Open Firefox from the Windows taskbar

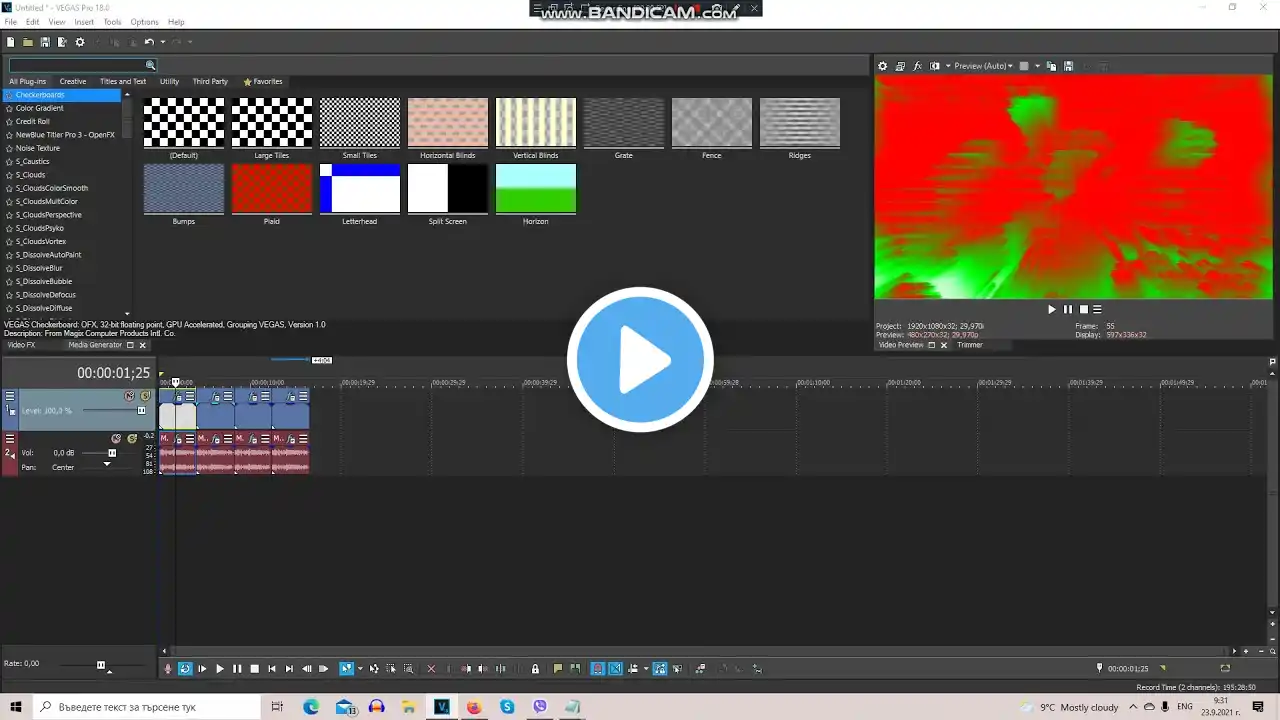click(x=474, y=707)
